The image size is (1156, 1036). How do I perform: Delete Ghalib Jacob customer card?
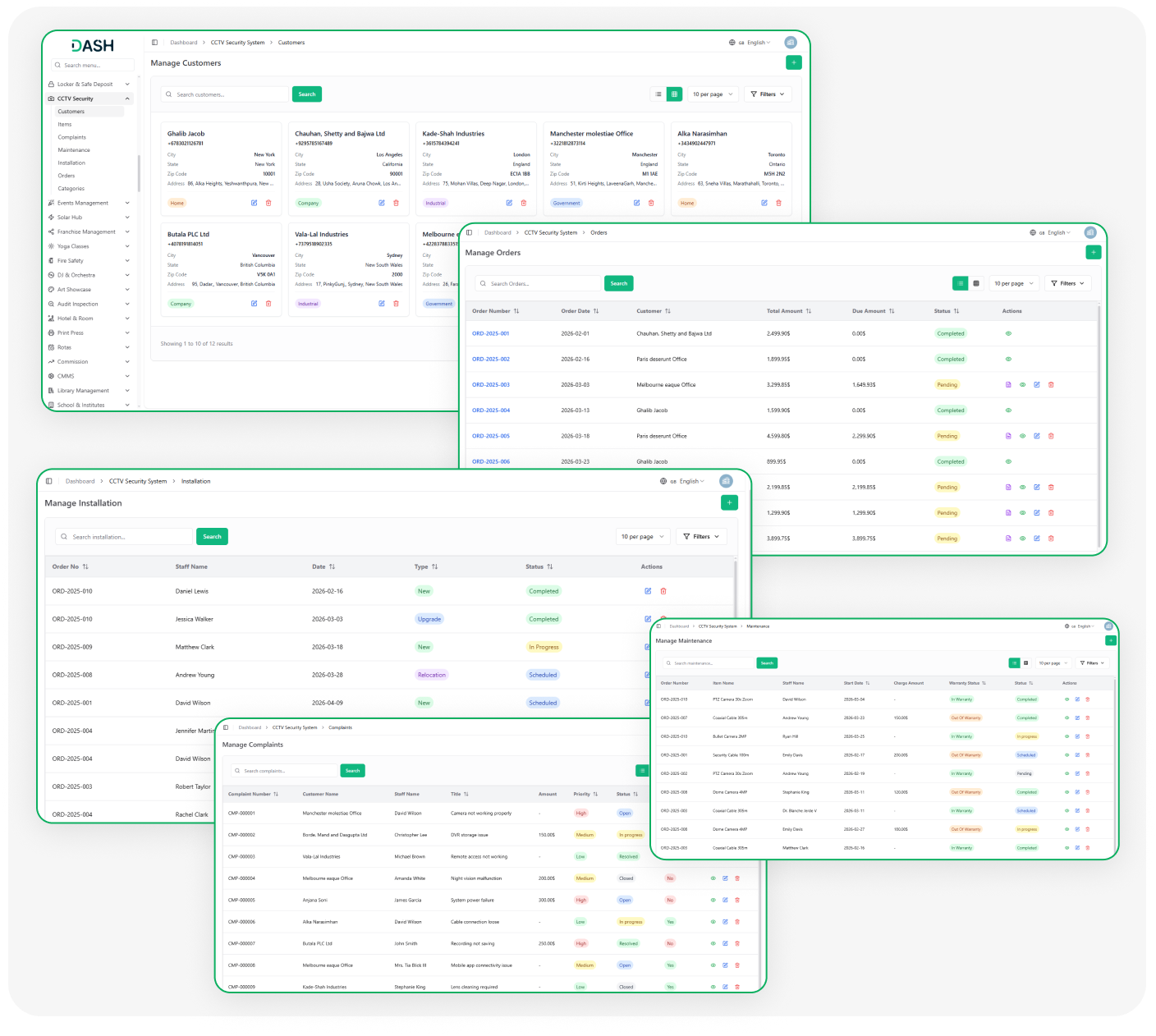(268, 203)
